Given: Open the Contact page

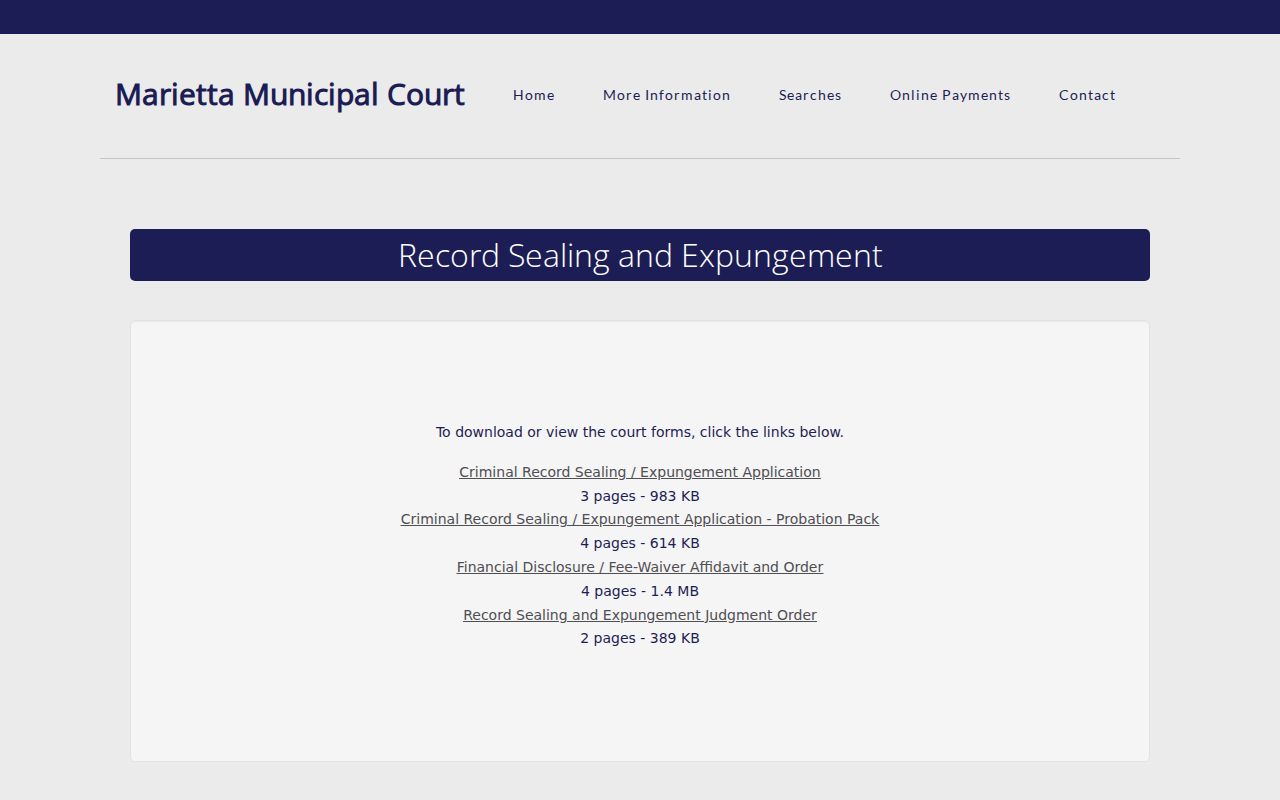Looking at the screenshot, I should pyautogui.click(x=1087, y=95).
